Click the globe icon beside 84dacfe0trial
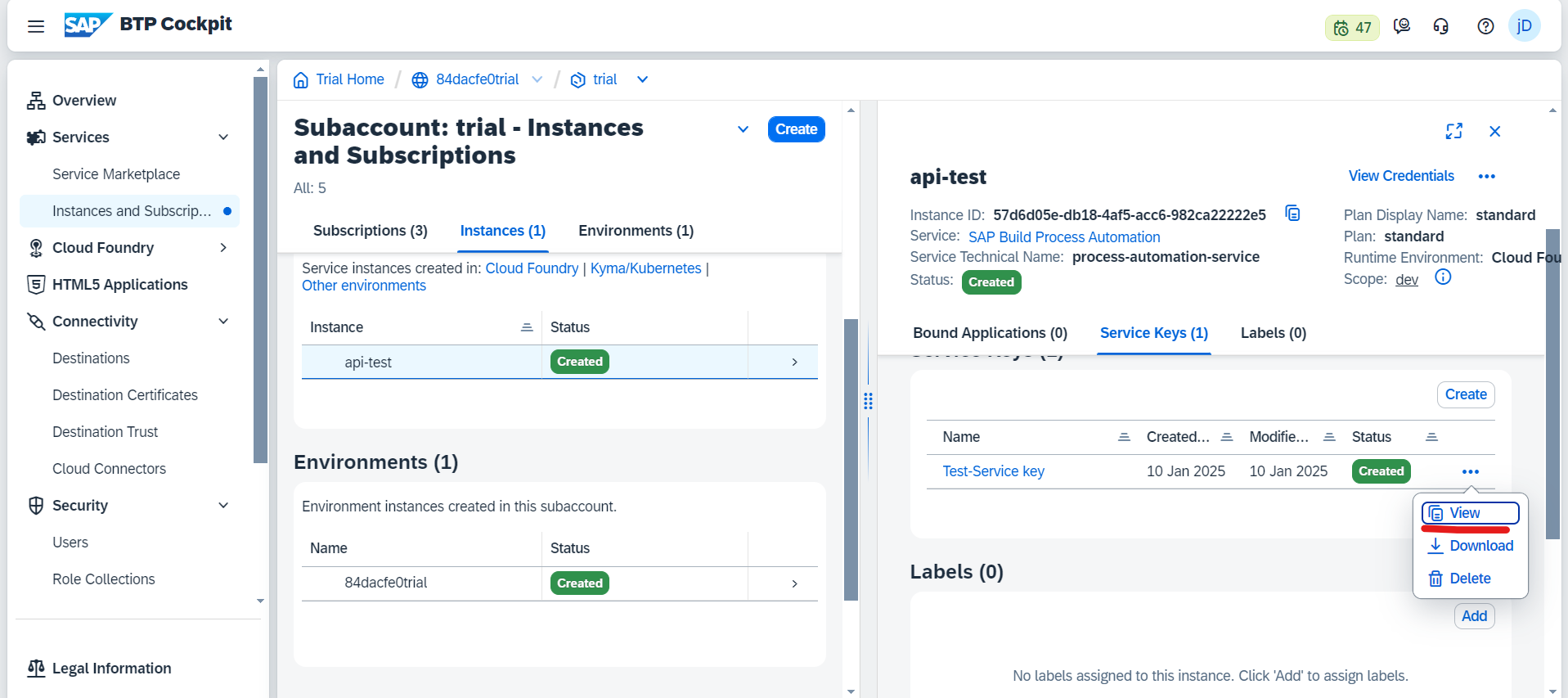 [x=420, y=79]
